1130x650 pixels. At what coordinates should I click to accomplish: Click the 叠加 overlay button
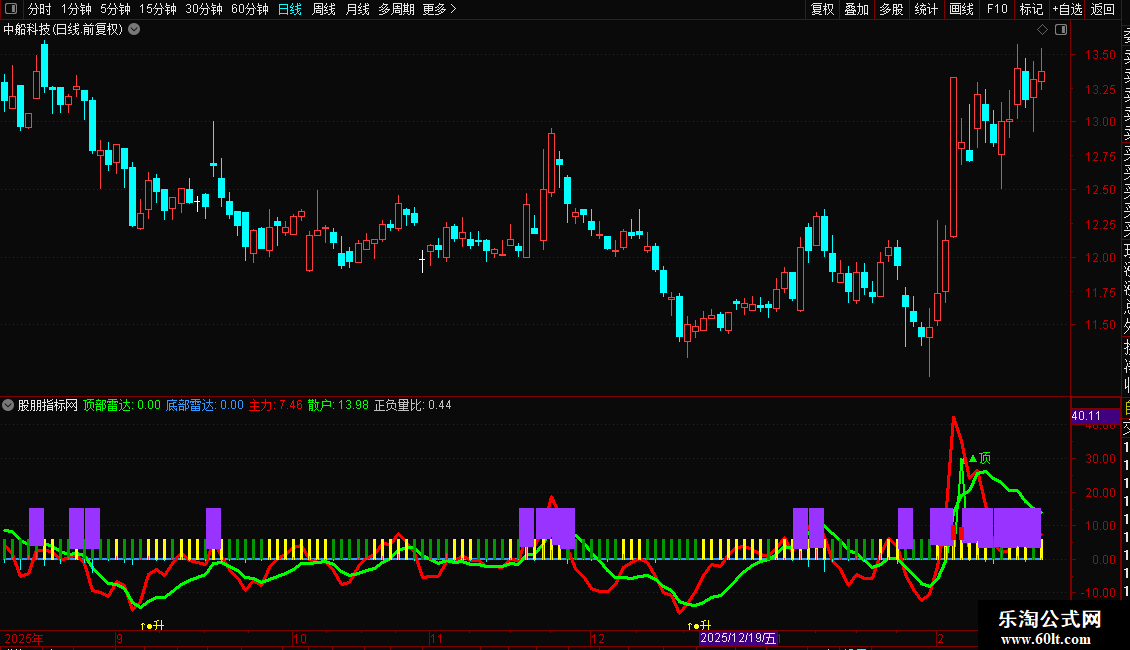point(857,9)
